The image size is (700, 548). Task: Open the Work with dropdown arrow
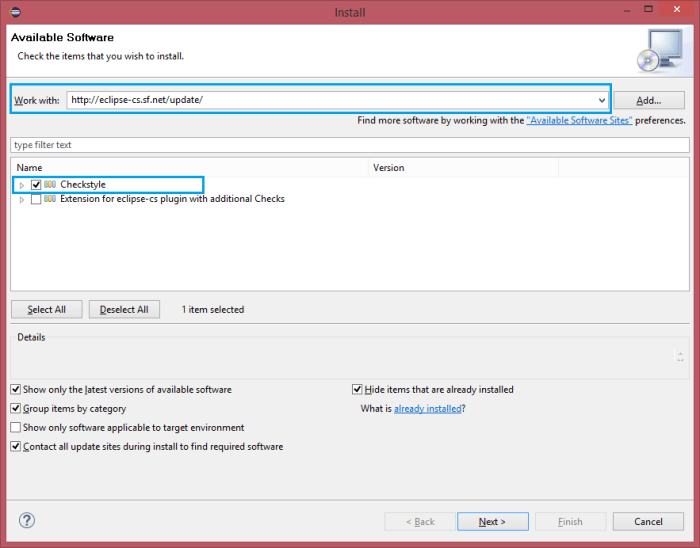602,100
